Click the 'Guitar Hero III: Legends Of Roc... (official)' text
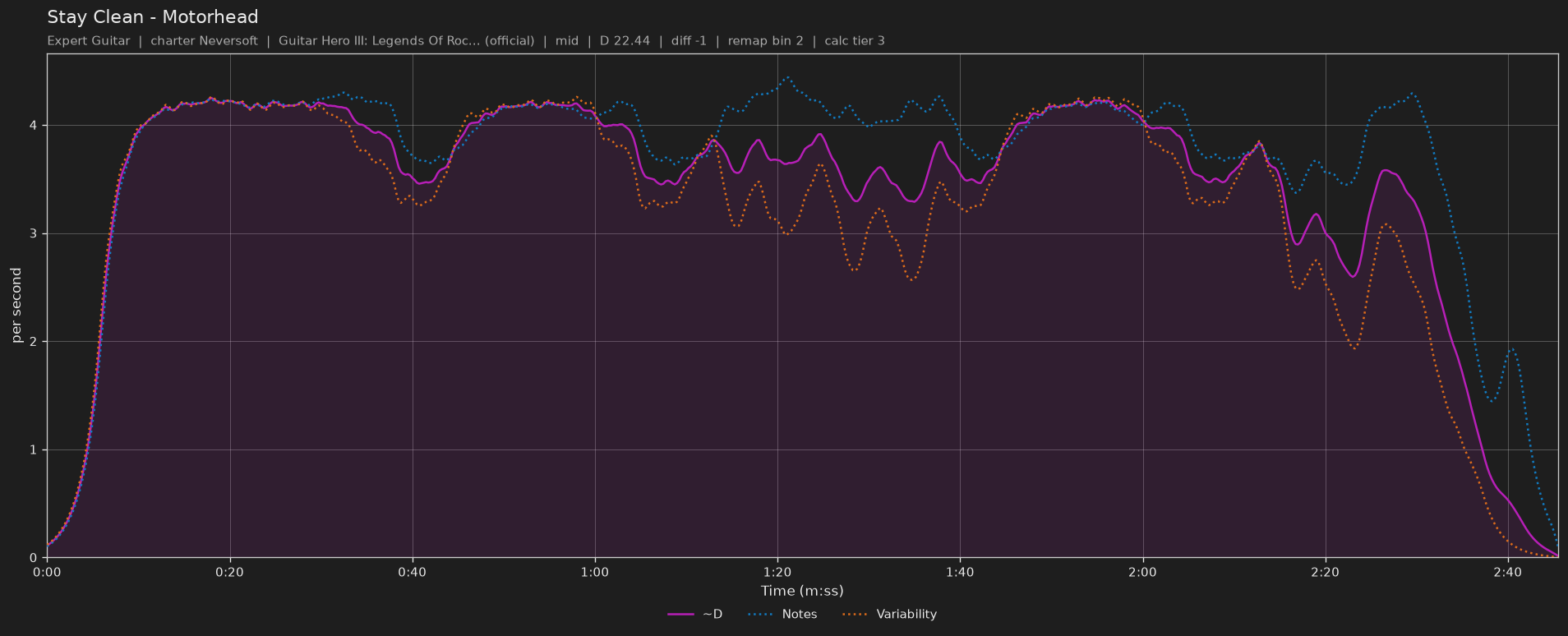Image resolution: width=1568 pixels, height=636 pixels. (x=406, y=41)
